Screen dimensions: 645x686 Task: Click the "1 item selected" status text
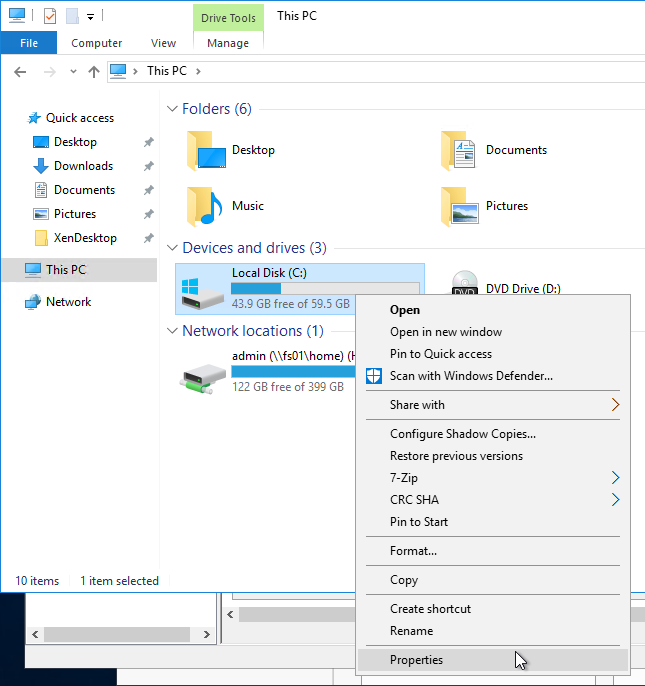pyautogui.click(x=119, y=581)
